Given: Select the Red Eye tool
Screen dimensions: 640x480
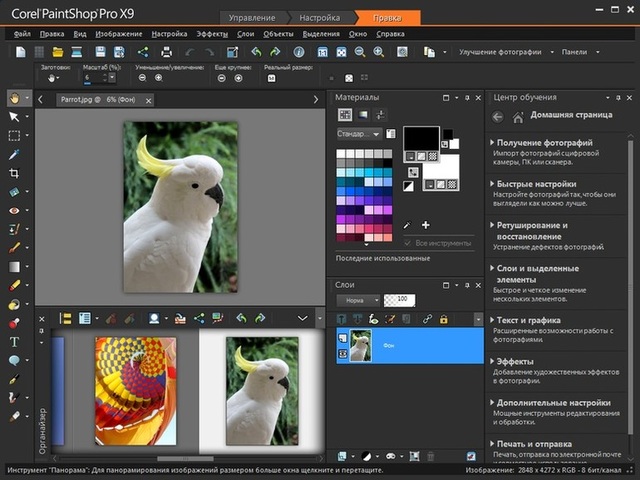Looking at the screenshot, I should (x=14, y=211).
